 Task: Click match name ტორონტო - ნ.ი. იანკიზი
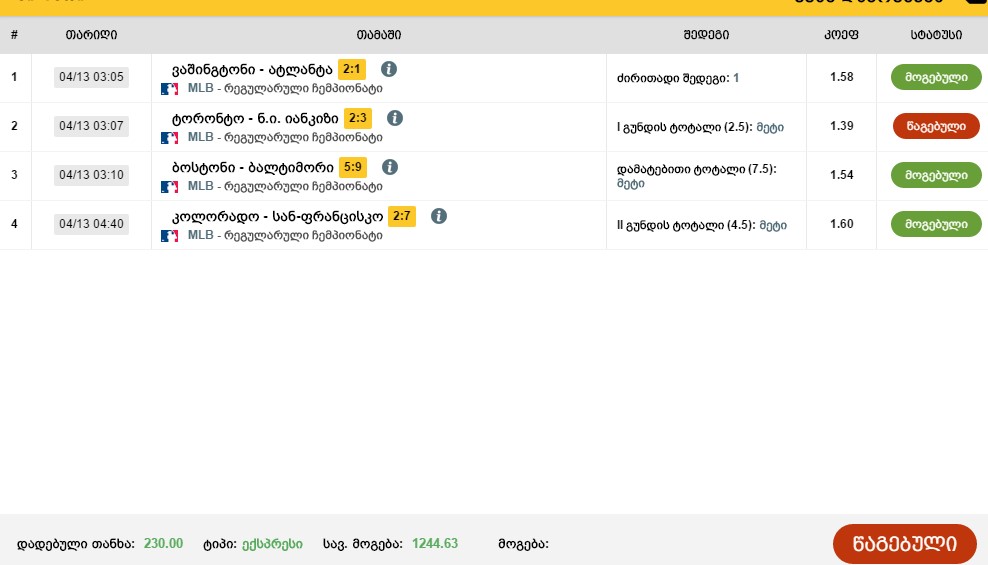pos(255,118)
